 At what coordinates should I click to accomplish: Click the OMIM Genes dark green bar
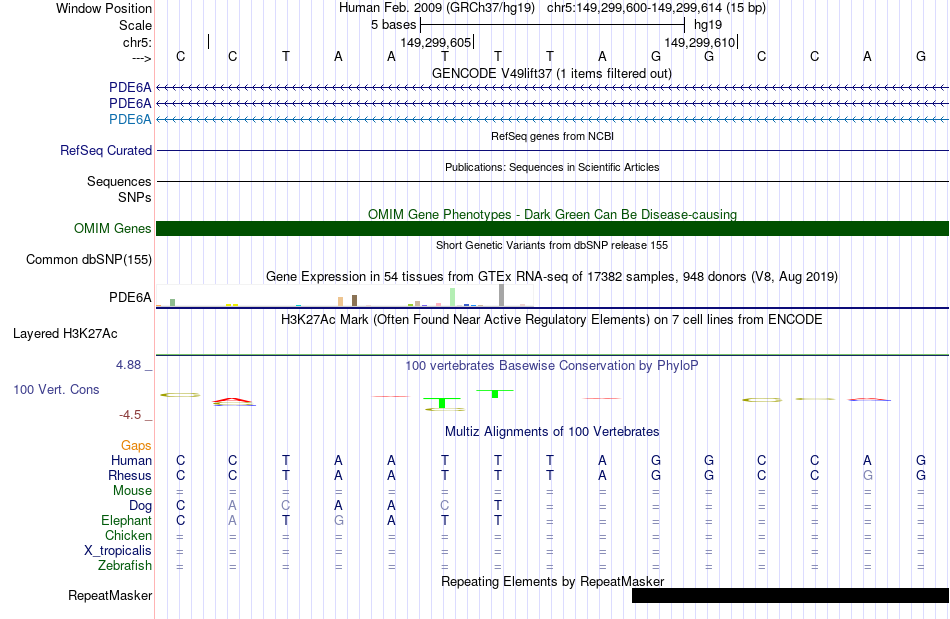pos(552,228)
